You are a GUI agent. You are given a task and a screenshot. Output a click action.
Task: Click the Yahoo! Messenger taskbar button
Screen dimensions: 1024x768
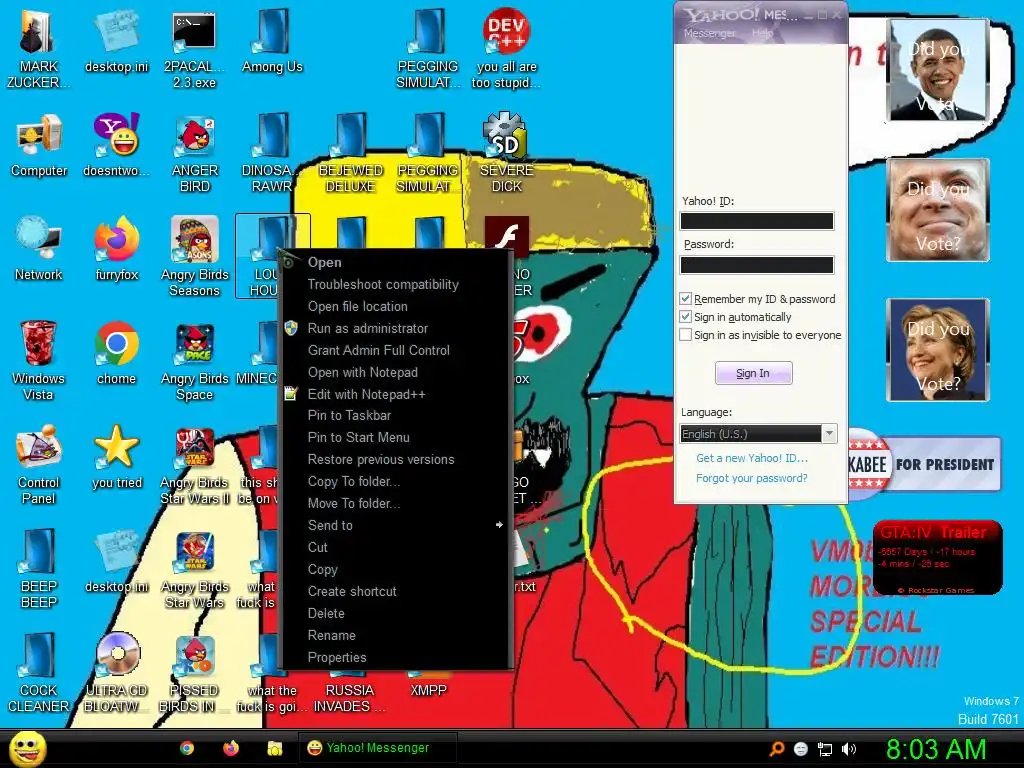[377, 748]
